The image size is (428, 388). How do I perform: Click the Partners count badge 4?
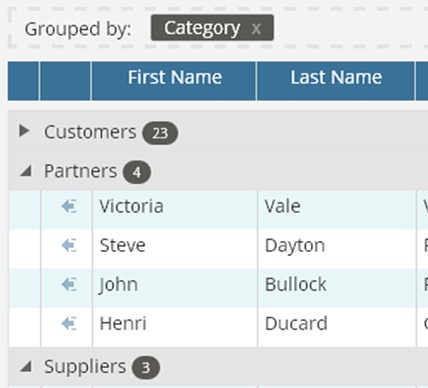click(137, 172)
